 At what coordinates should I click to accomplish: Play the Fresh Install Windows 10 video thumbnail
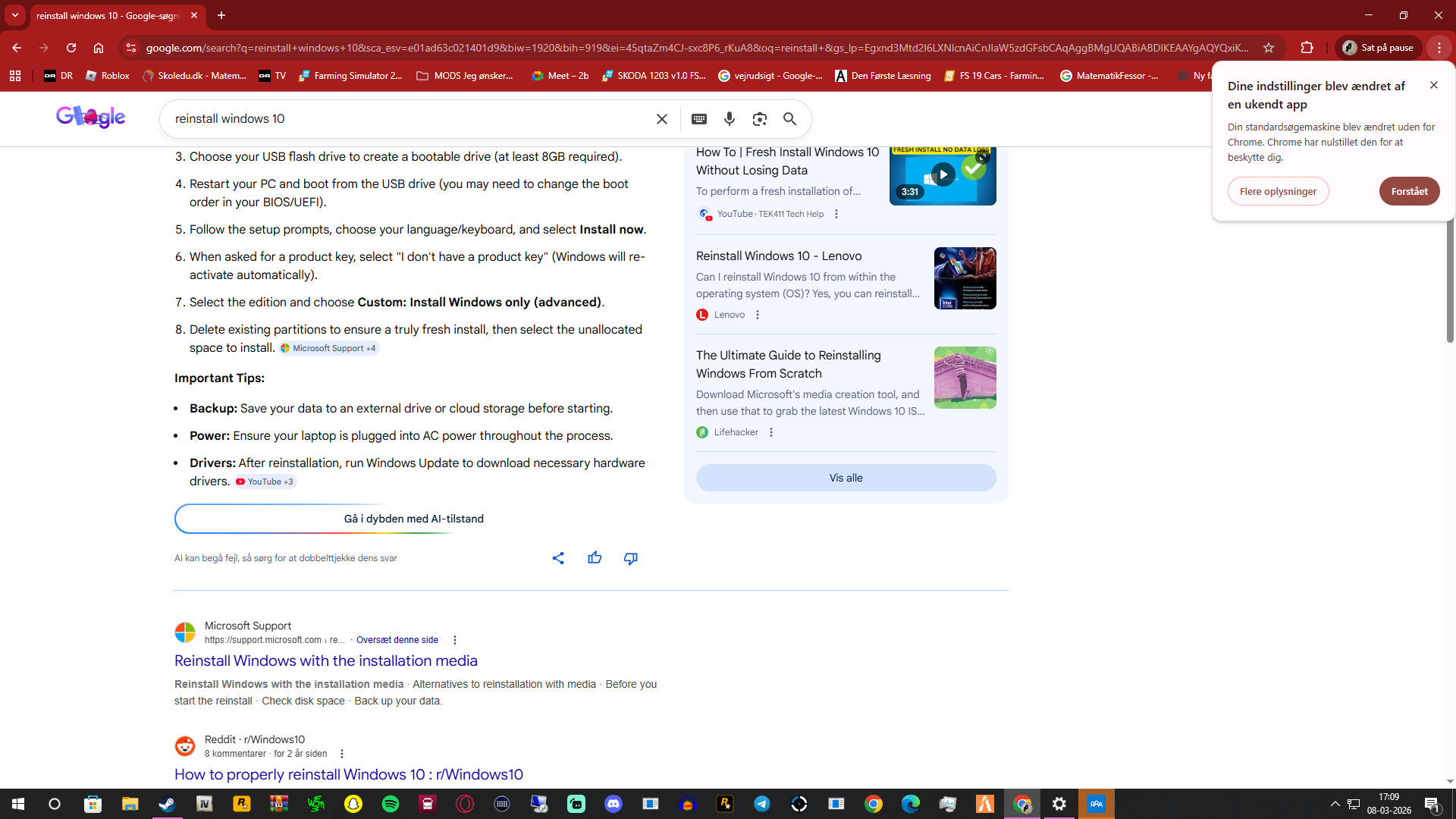tap(943, 175)
